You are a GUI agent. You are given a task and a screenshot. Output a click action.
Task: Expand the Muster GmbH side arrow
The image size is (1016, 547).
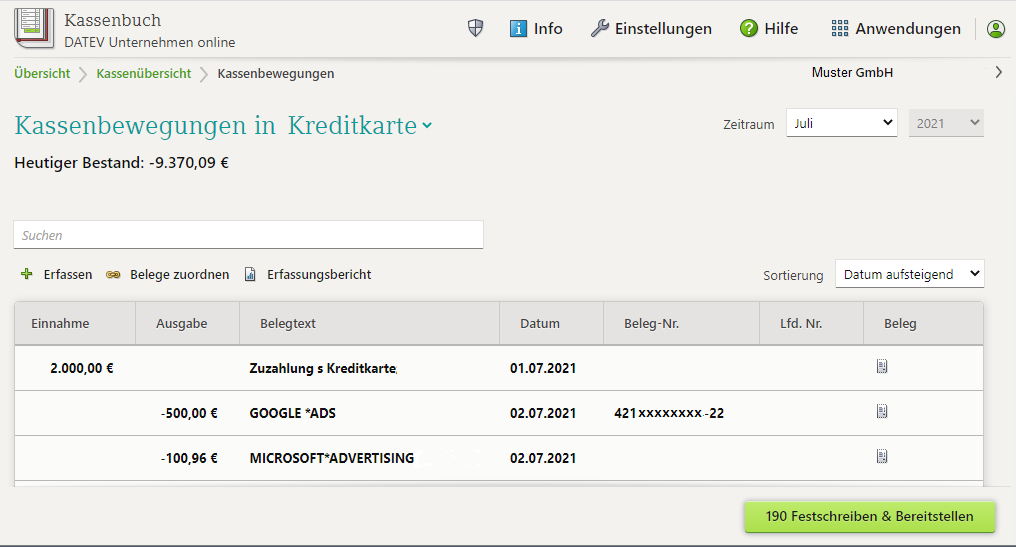[x=998, y=72]
